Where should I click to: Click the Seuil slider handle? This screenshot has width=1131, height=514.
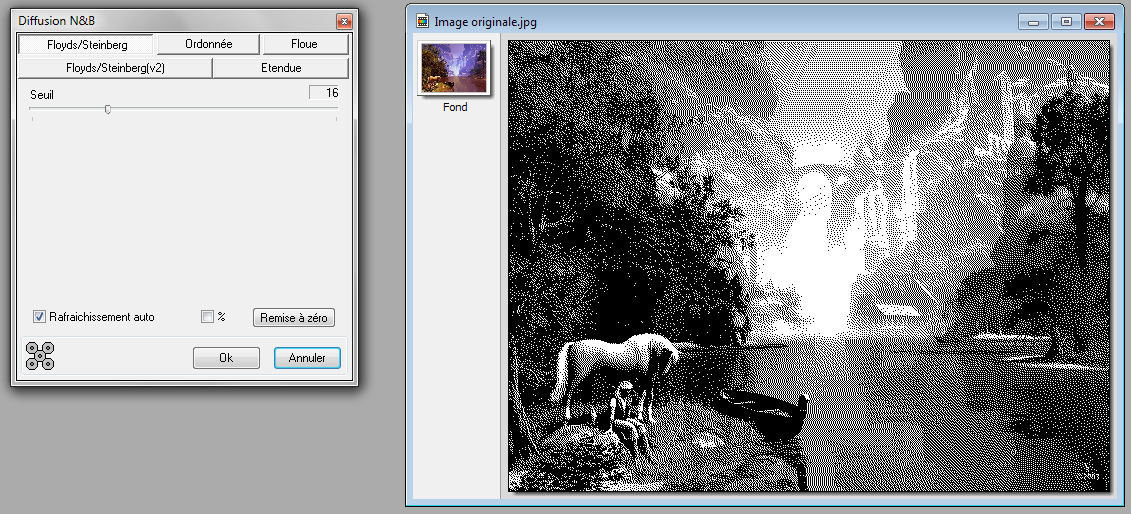pyautogui.click(x=107, y=110)
